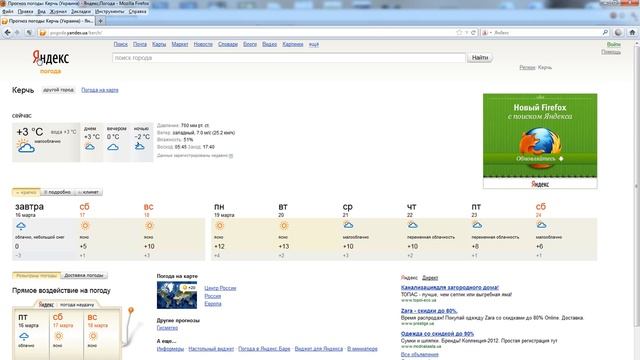Open the Справка menu
The height and width of the screenshot is (360, 640).
point(138,11)
